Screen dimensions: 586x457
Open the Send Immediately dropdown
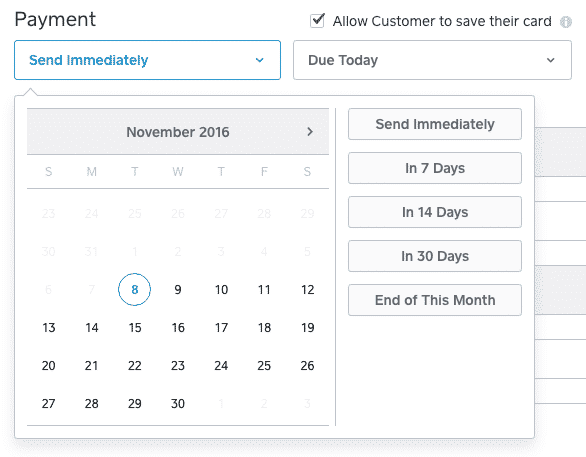pos(147,60)
